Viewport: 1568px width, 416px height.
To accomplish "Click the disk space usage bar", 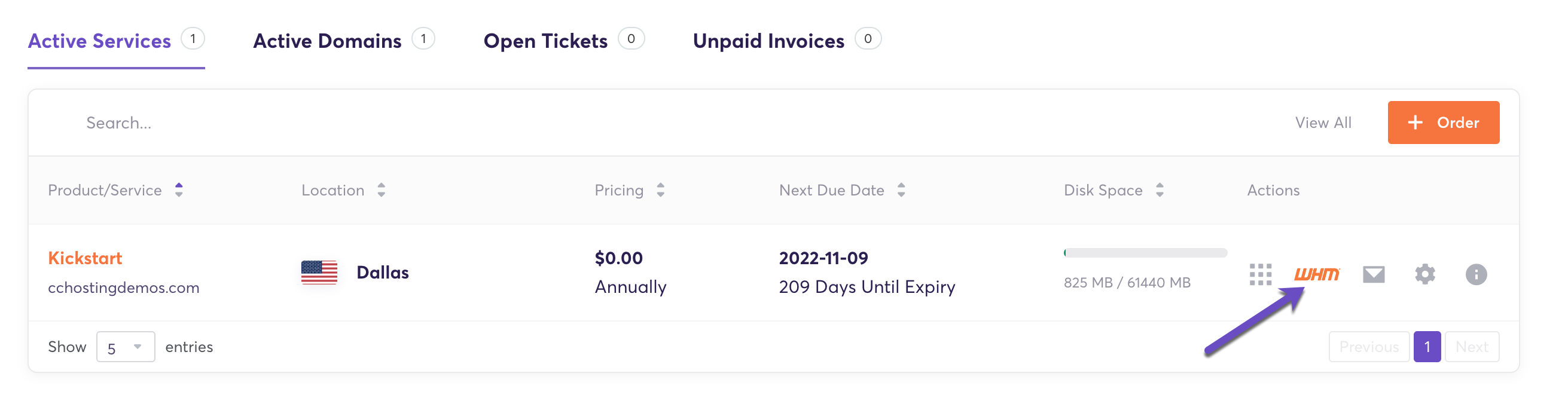I will 1145,252.
